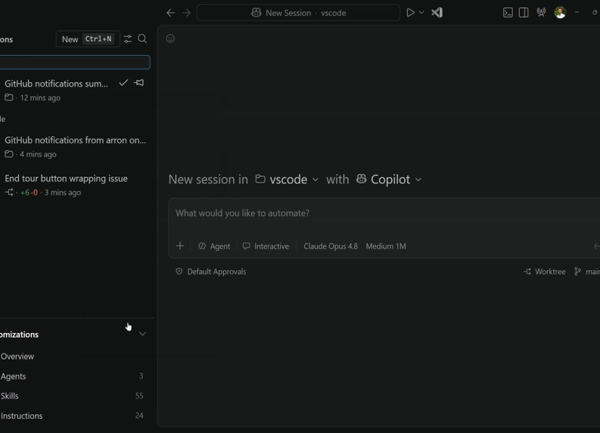The height and width of the screenshot is (433, 600).
Task: Focus the sessions filter text box
Action: (75, 62)
